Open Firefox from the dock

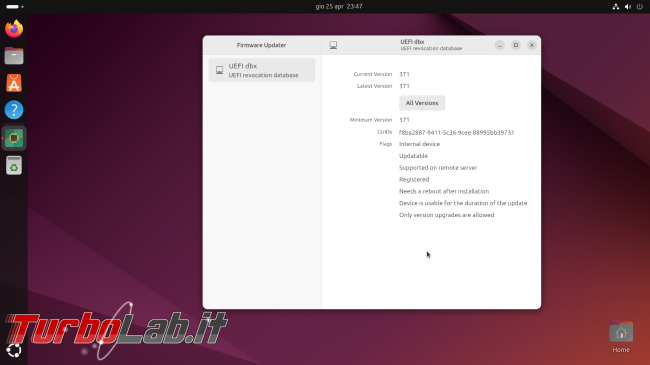point(14,29)
